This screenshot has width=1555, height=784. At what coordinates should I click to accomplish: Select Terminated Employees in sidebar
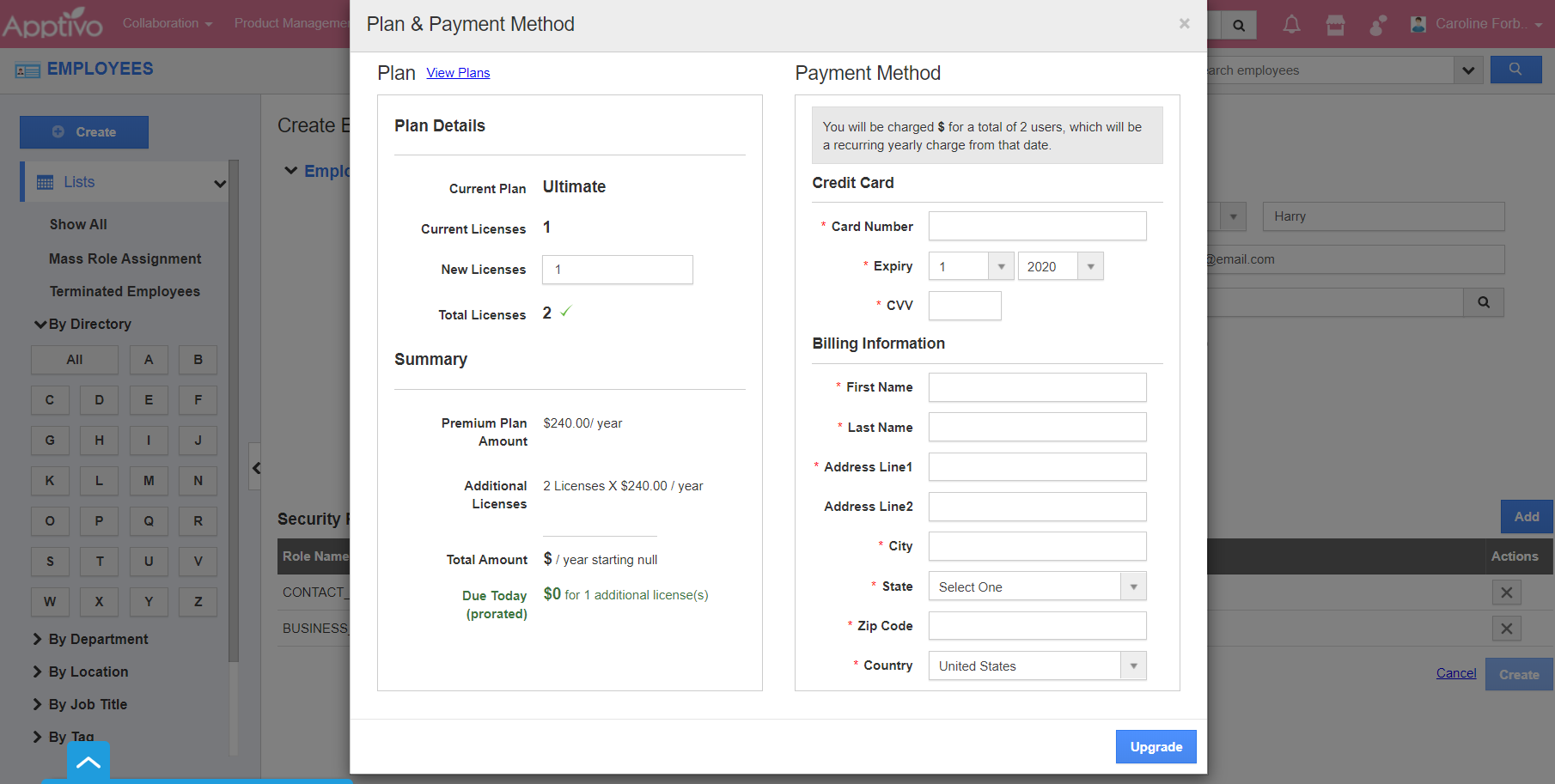(x=125, y=292)
